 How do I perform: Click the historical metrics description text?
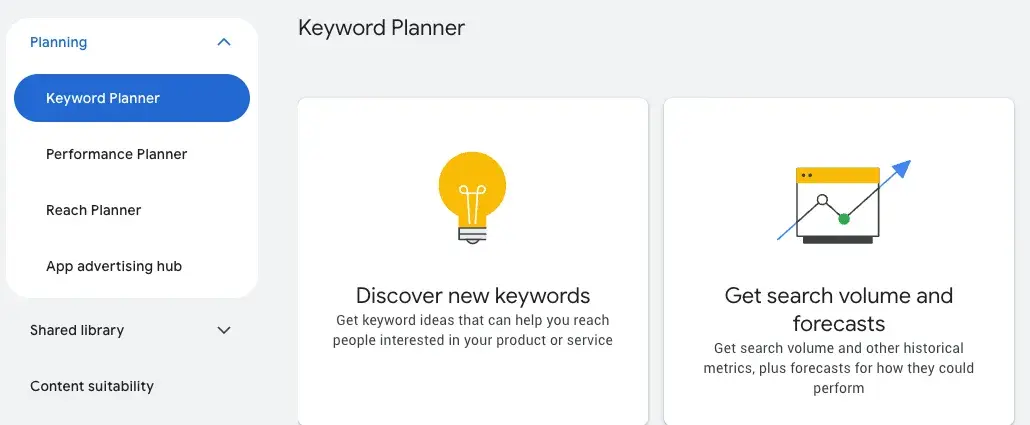tap(839, 368)
